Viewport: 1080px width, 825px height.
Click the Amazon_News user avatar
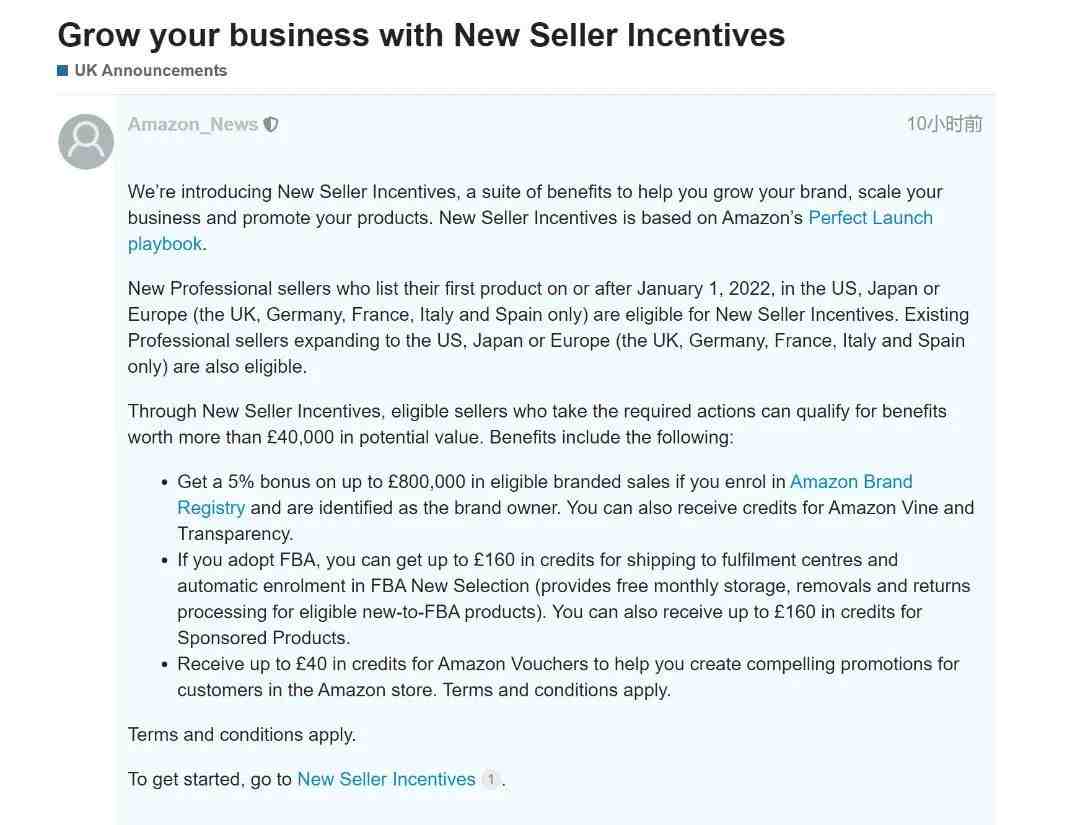[x=86, y=141]
